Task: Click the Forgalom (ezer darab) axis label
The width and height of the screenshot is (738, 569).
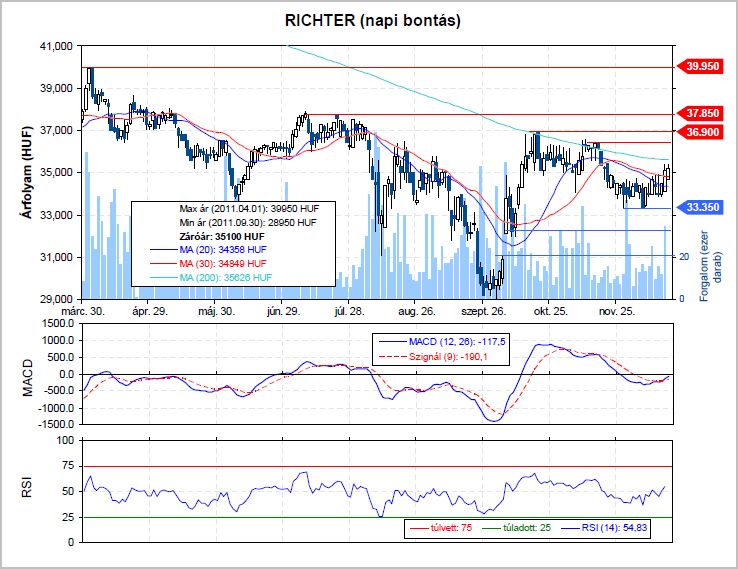Action: [x=710, y=266]
